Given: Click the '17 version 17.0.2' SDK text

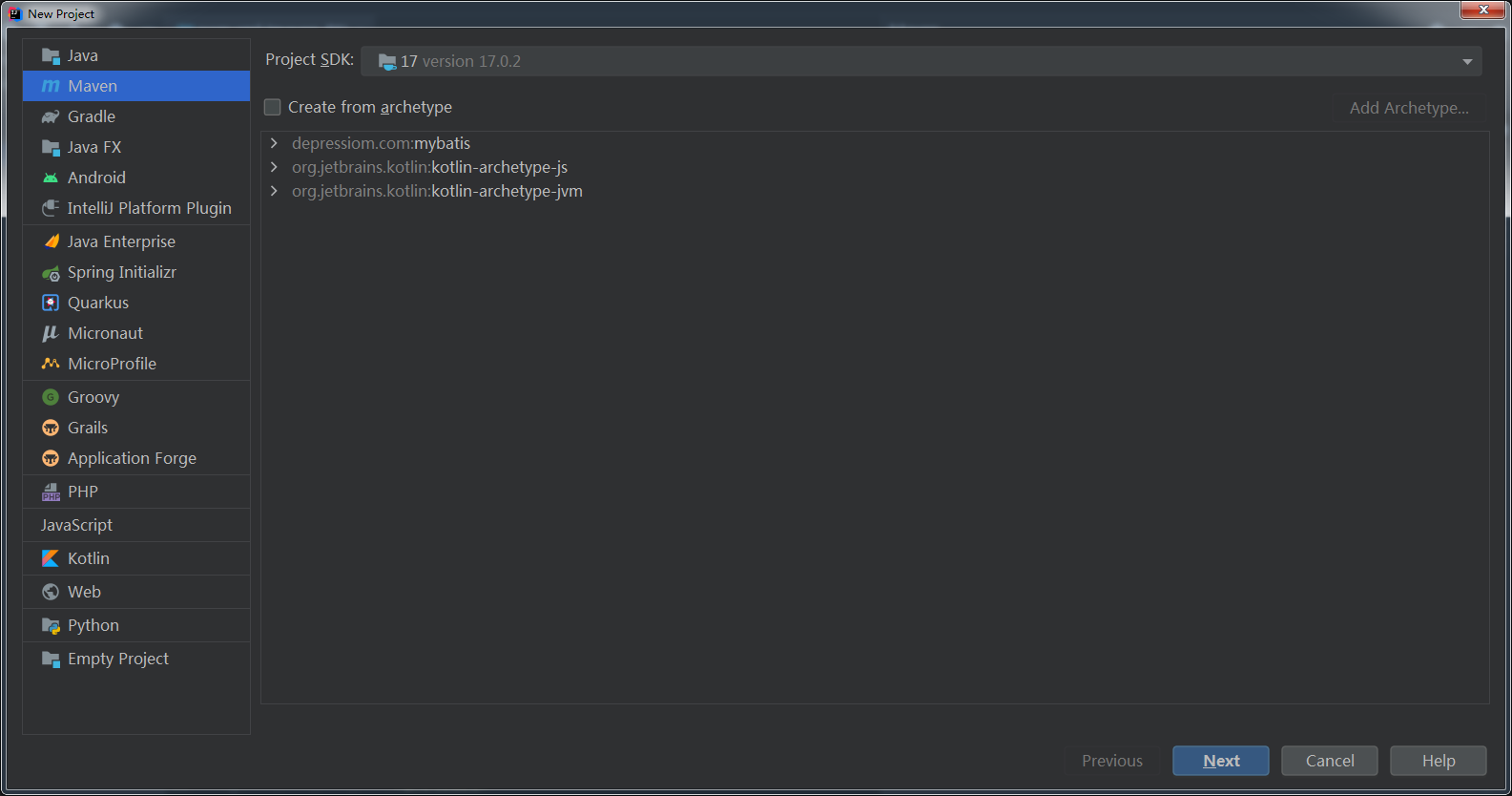Looking at the screenshot, I should [x=461, y=61].
